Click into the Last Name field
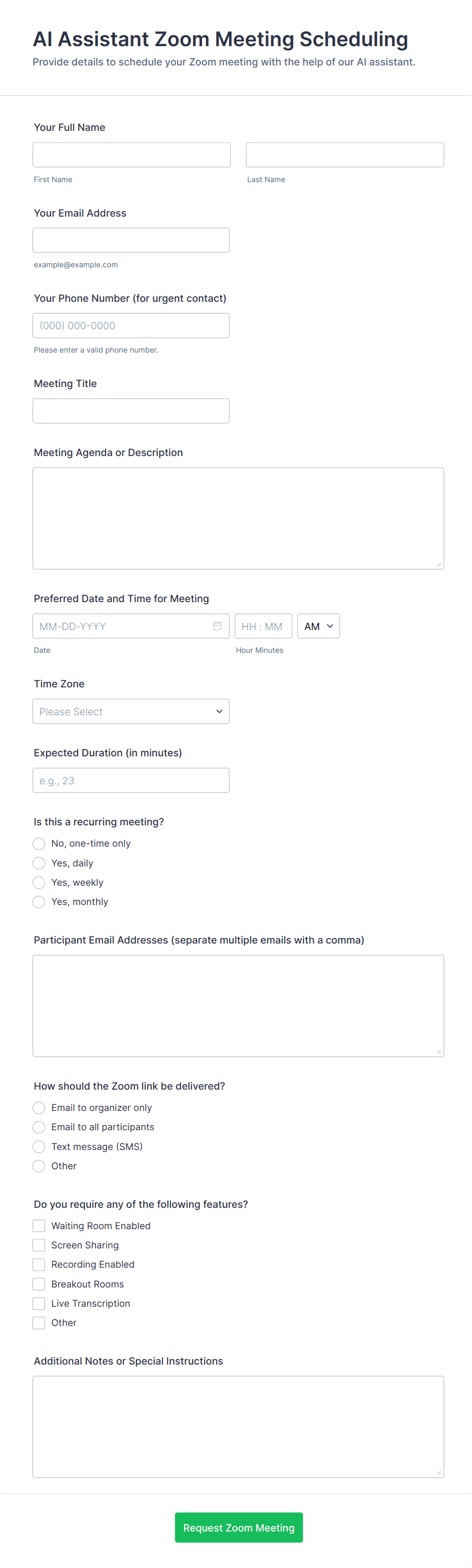The width and height of the screenshot is (472, 1568). pos(345,155)
